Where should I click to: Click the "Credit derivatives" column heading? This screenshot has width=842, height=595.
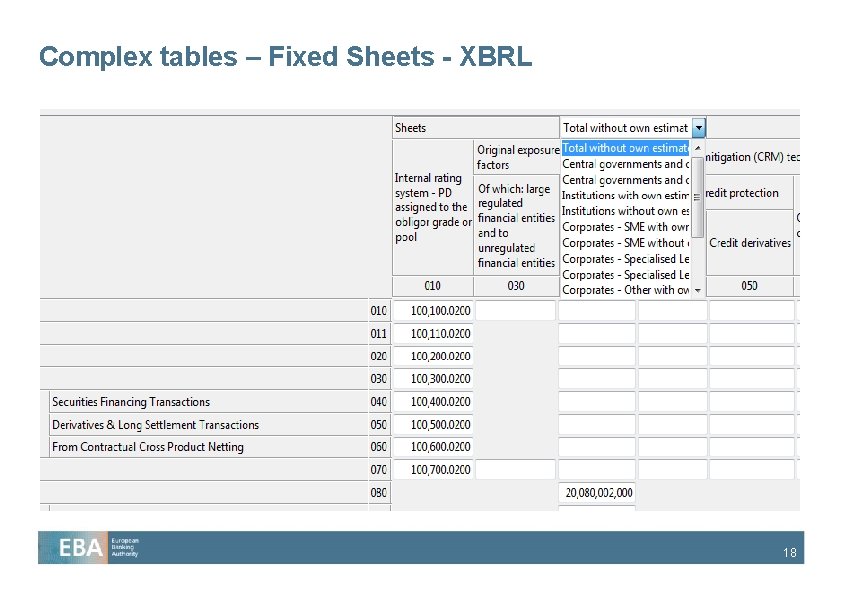point(750,241)
